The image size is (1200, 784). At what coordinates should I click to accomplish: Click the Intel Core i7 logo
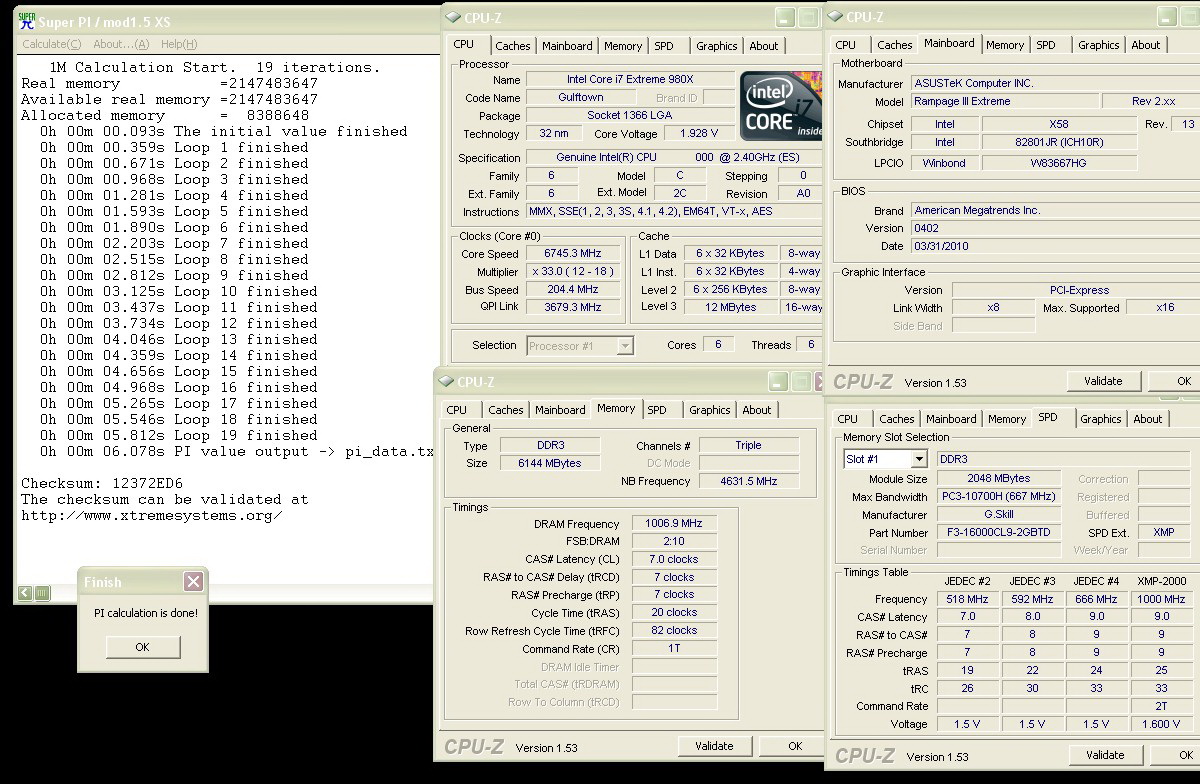pyautogui.click(x=781, y=105)
